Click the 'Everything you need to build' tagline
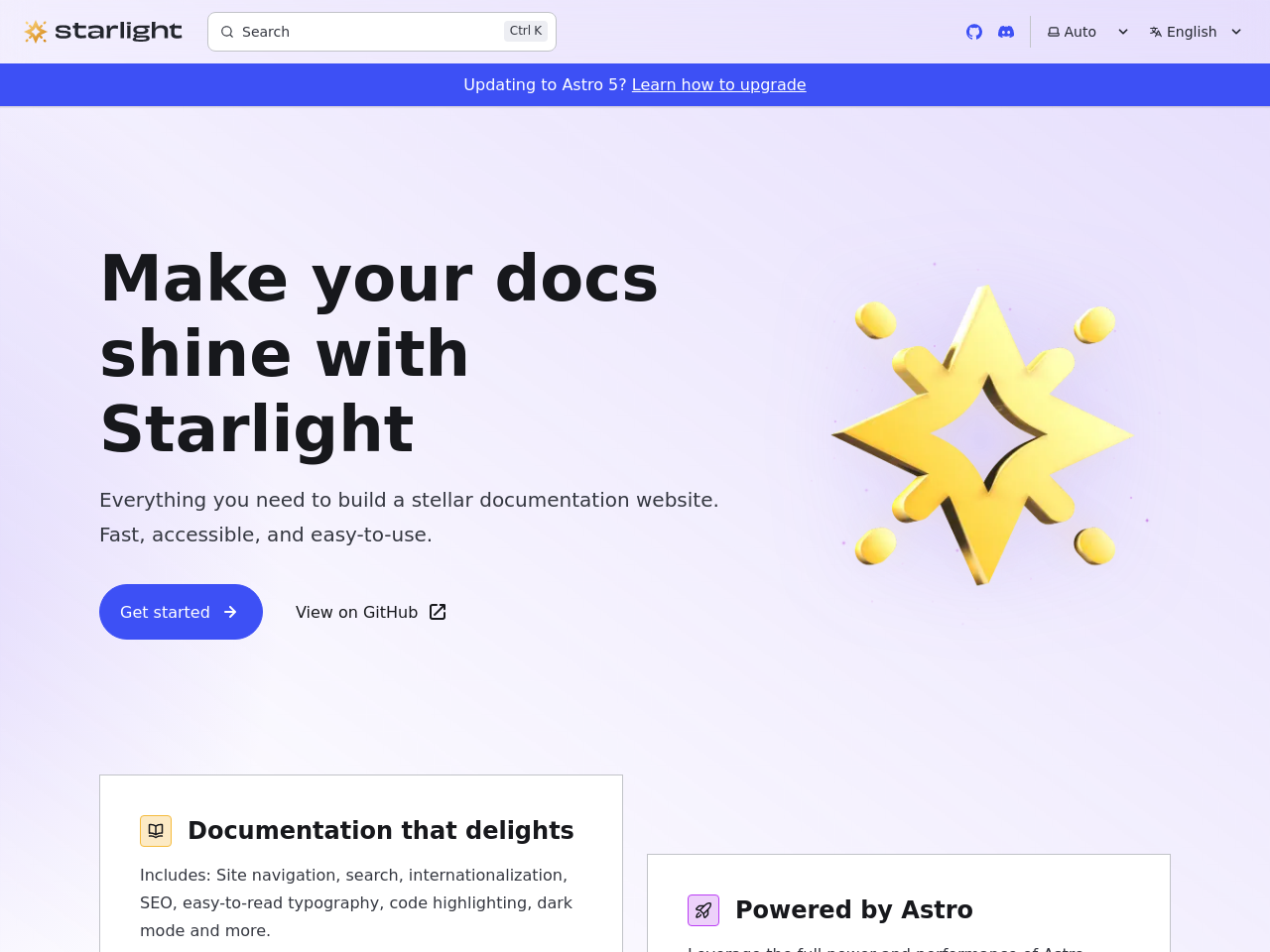Image resolution: width=1270 pixels, height=952 pixels. [x=409, y=517]
